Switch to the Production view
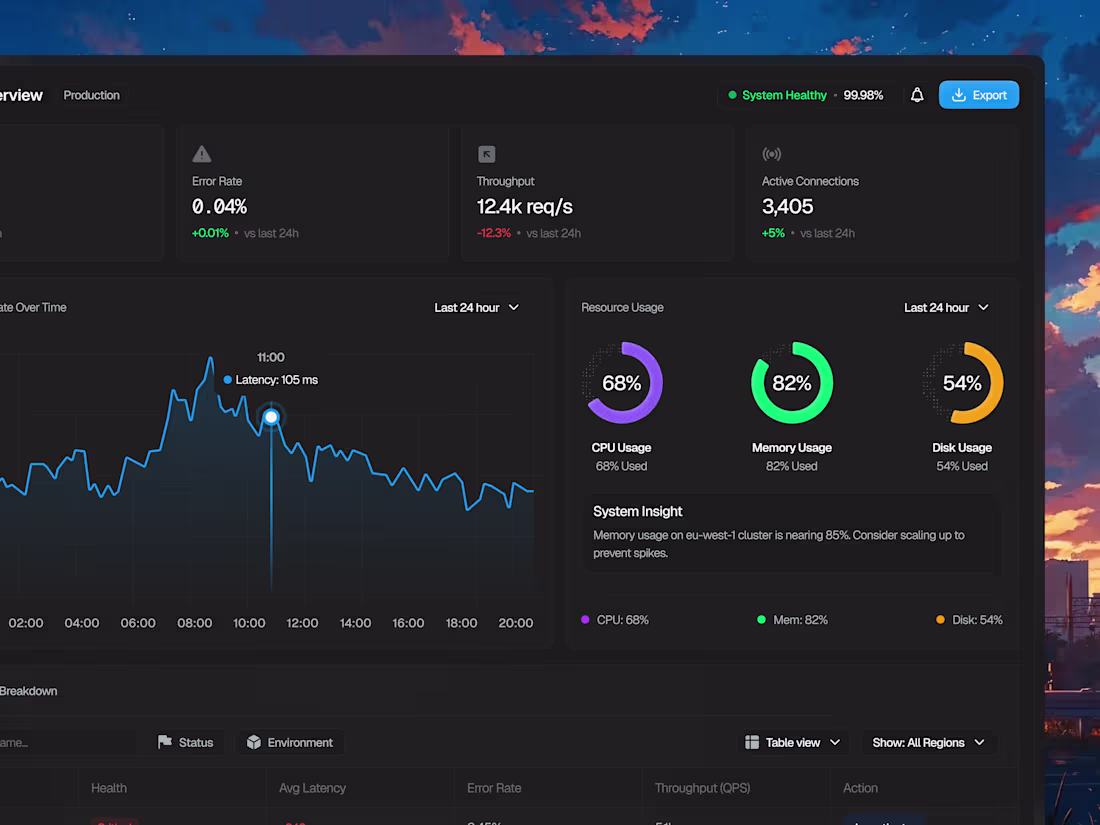The width and height of the screenshot is (1100, 825). [91, 95]
